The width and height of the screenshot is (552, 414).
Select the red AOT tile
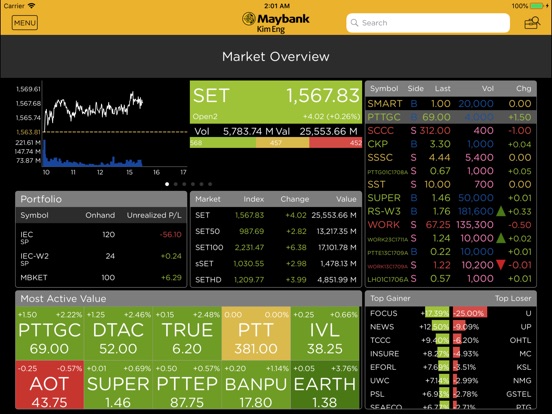[x=49, y=385]
